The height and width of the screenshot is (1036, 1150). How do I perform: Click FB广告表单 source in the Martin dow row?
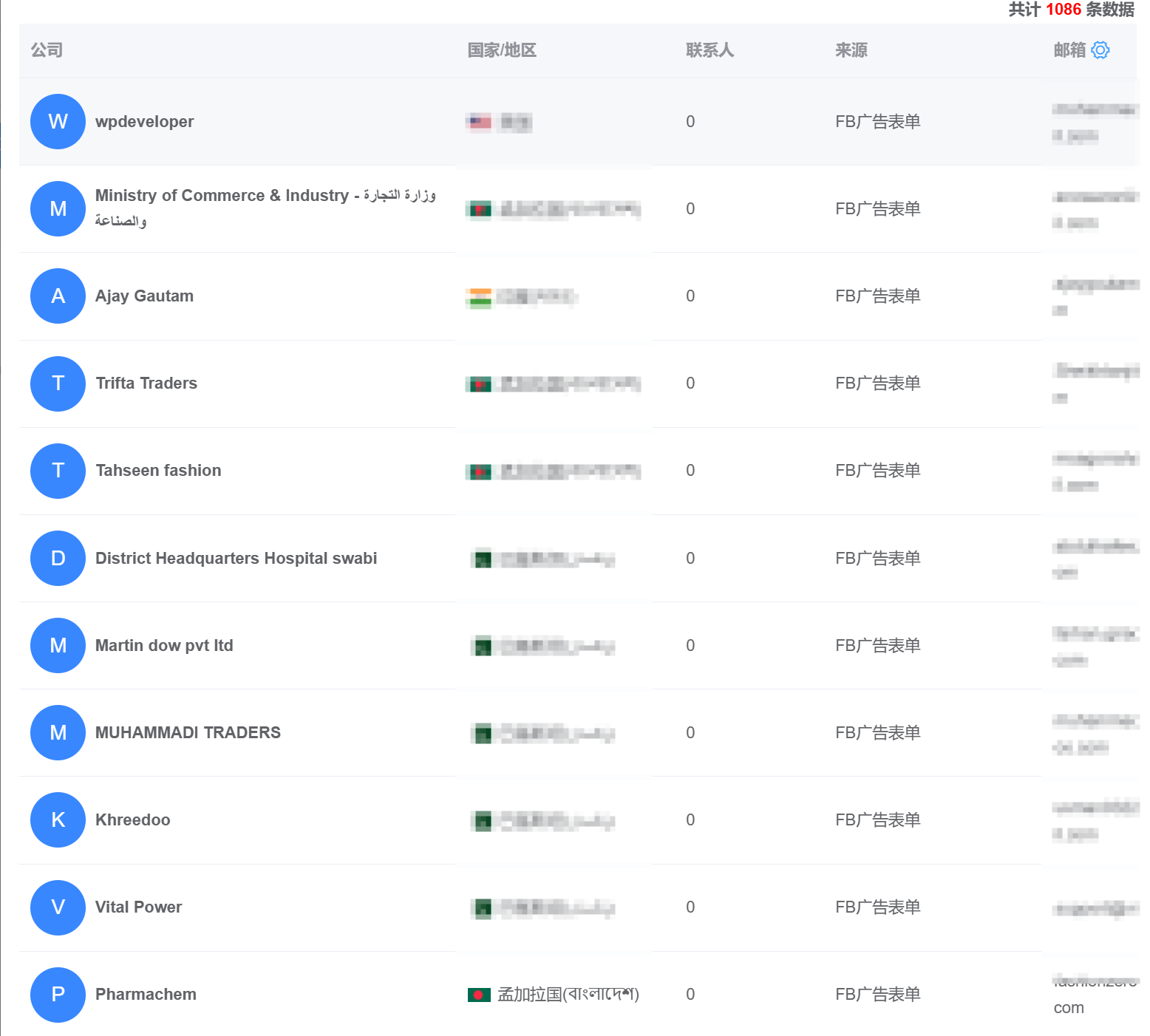pyautogui.click(x=878, y=645)
